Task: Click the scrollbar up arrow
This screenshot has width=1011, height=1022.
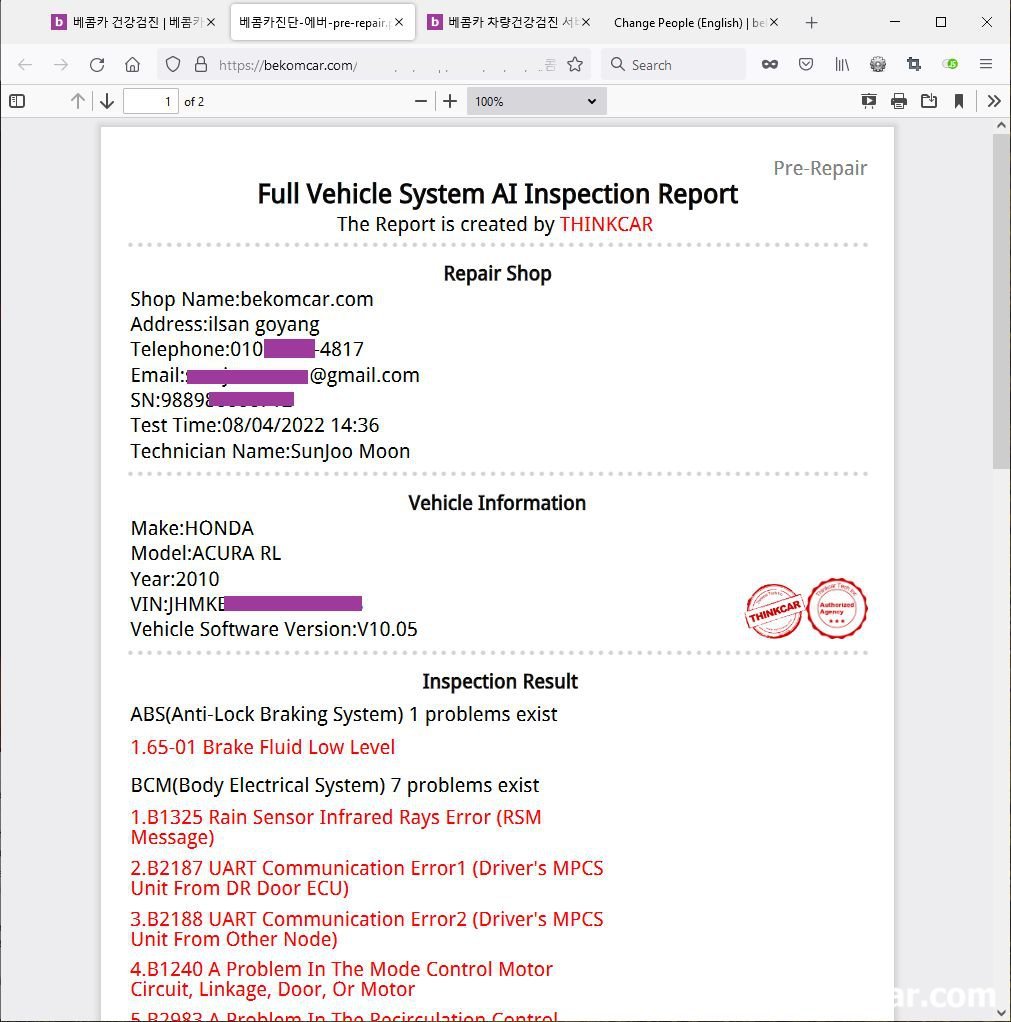Action: tap(1001, 124)
